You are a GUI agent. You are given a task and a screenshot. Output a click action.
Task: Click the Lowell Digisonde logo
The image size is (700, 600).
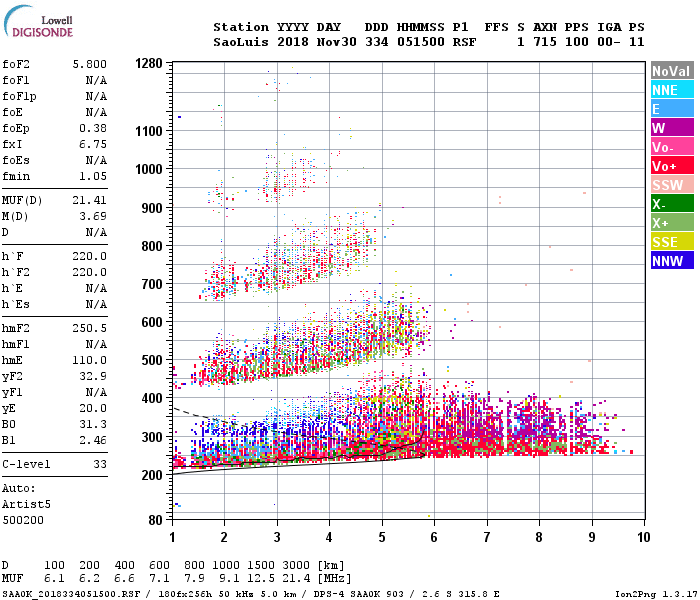click(x=39, y=22)
